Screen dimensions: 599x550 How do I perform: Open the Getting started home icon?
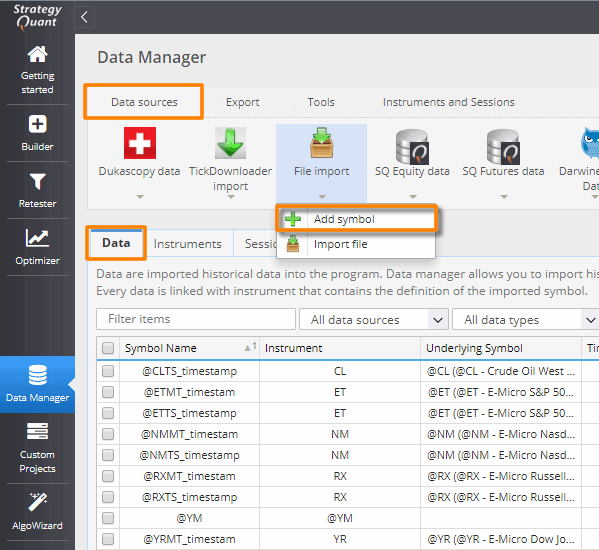point(37,54)
